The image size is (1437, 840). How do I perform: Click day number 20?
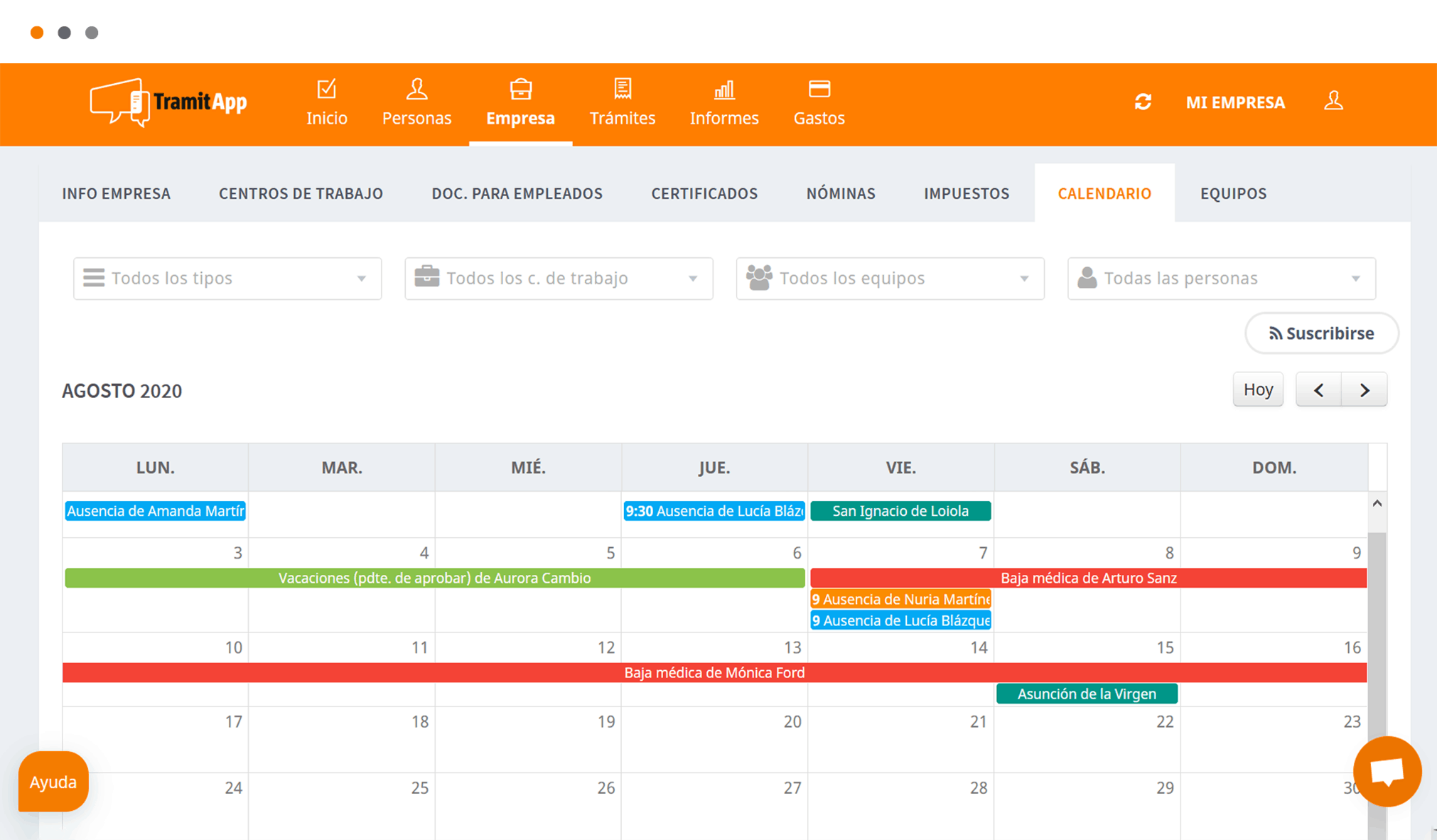[x=792, y=721]
